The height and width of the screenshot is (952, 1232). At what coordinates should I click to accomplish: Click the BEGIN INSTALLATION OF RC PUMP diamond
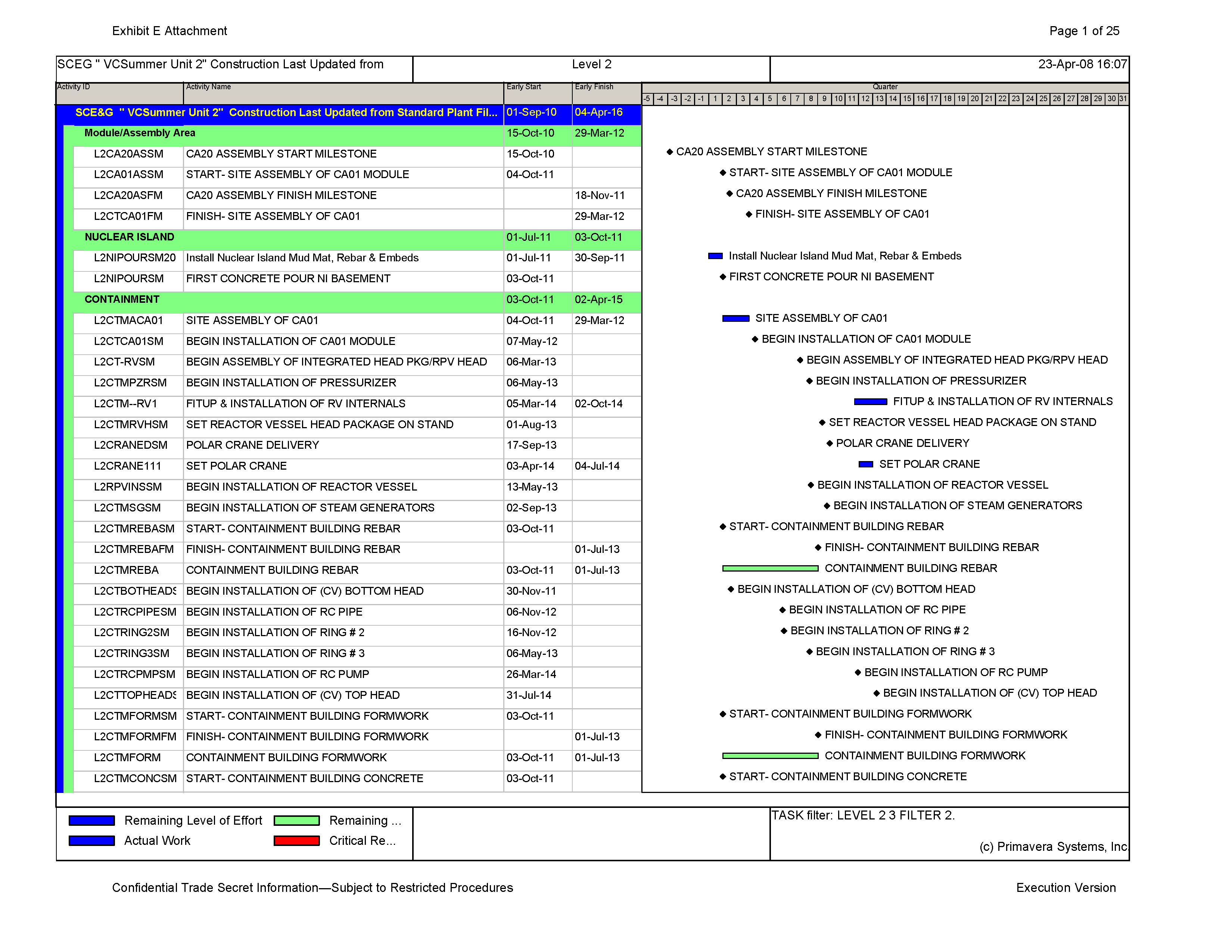click(858, 672)
